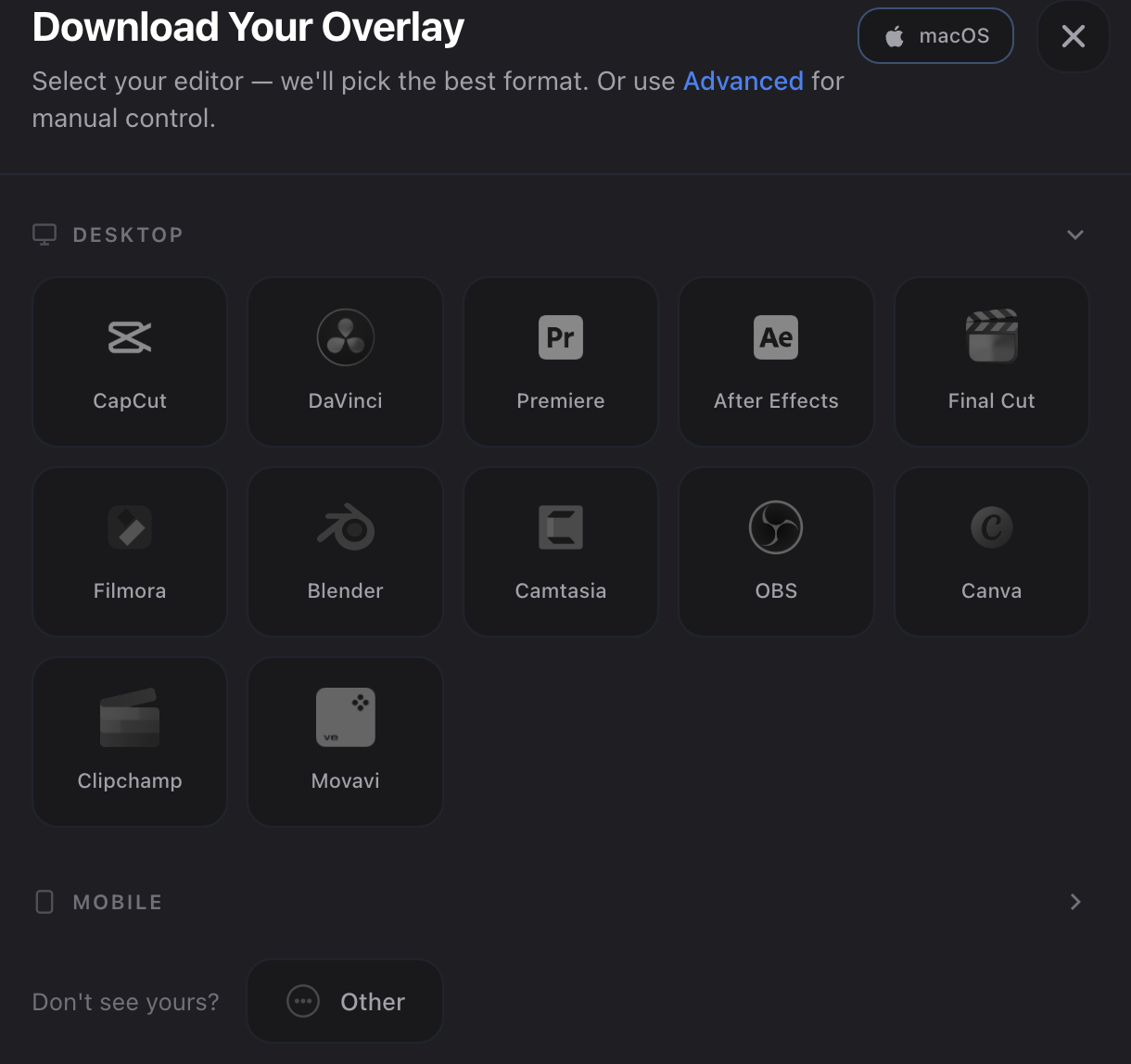Choose the Camtasia editor icon
Screen dimensions: 1131x1064
[x=561, y=527]
